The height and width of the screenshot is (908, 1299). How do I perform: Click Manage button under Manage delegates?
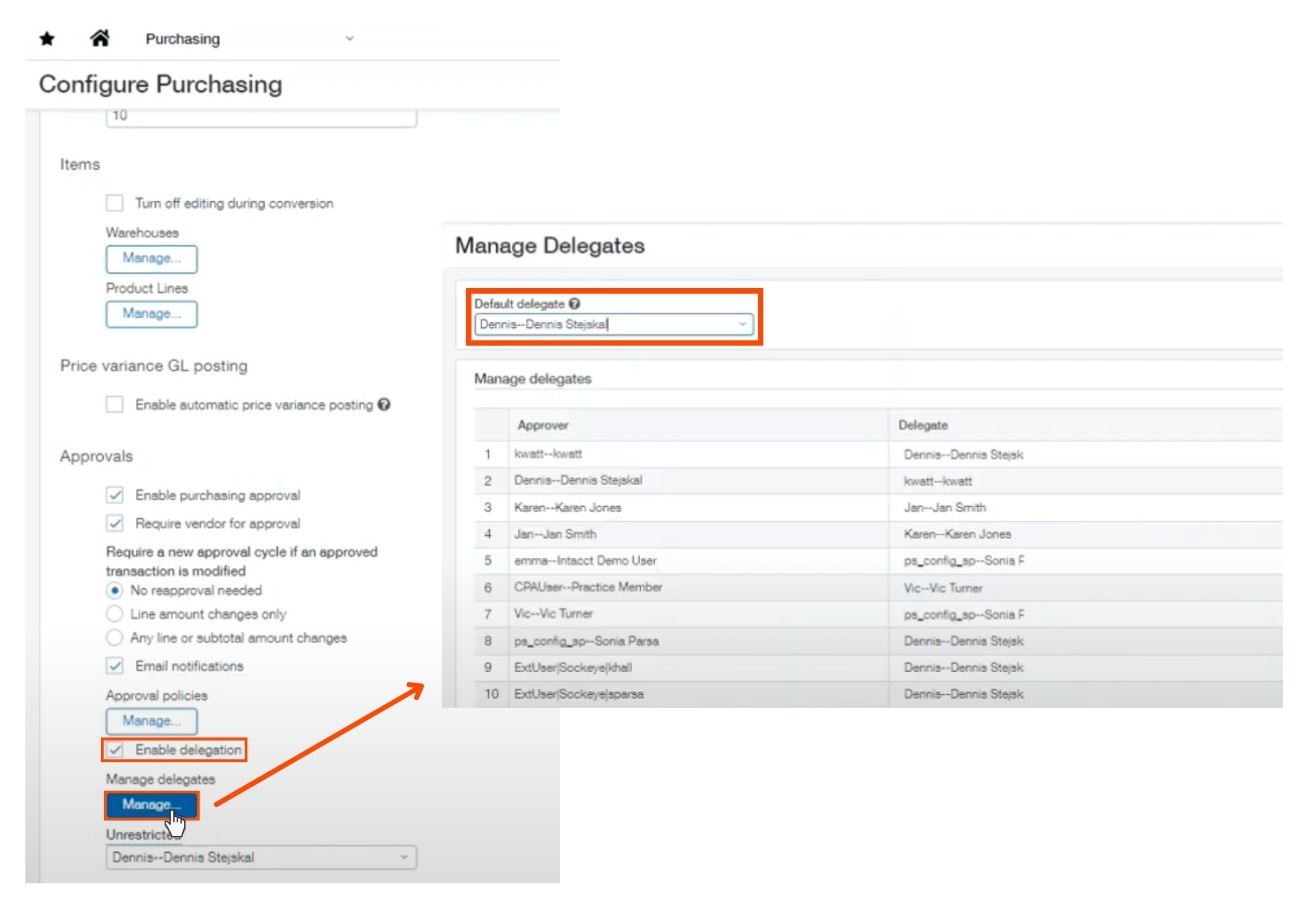[152, 805]
